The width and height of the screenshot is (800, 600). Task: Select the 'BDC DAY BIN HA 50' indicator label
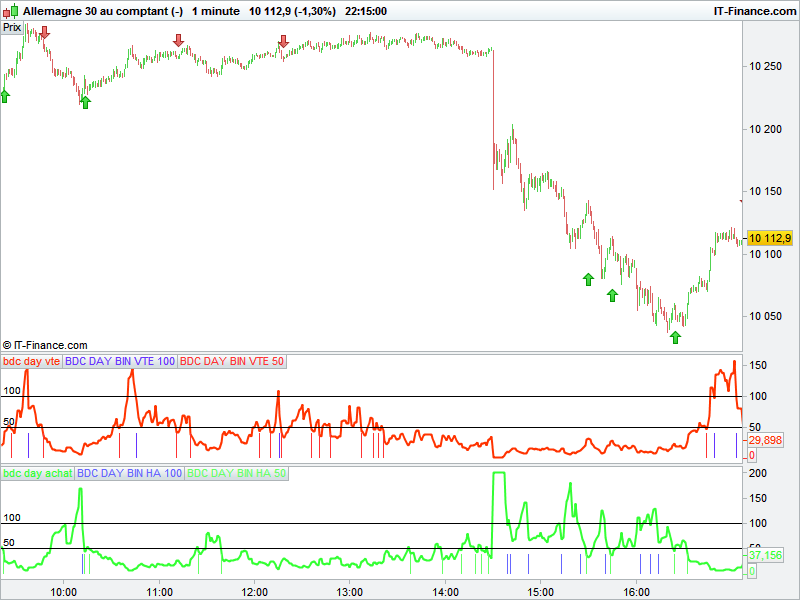click(x=236, y=473)
